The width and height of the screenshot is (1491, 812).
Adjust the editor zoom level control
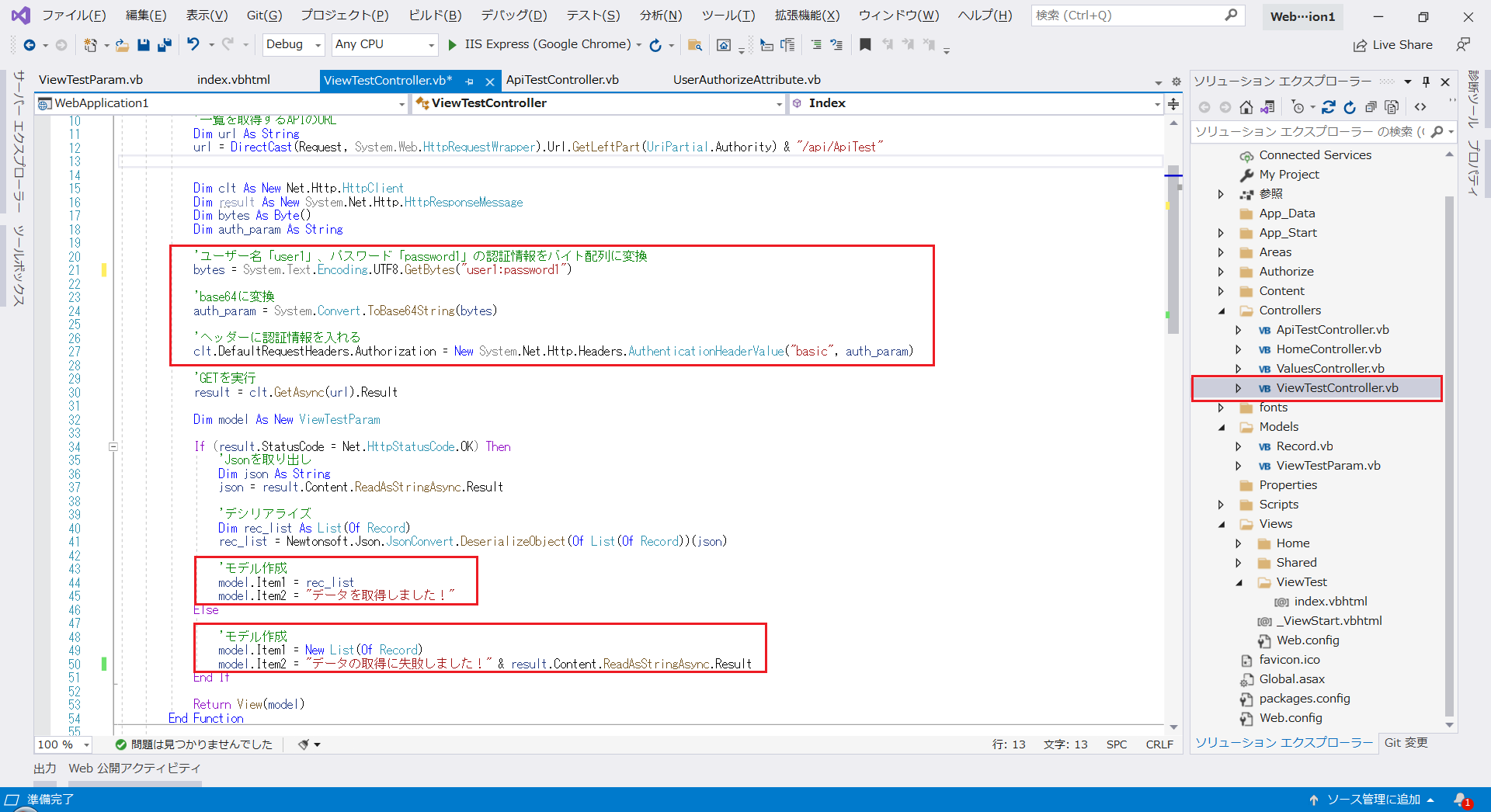(x=61, y=744)
